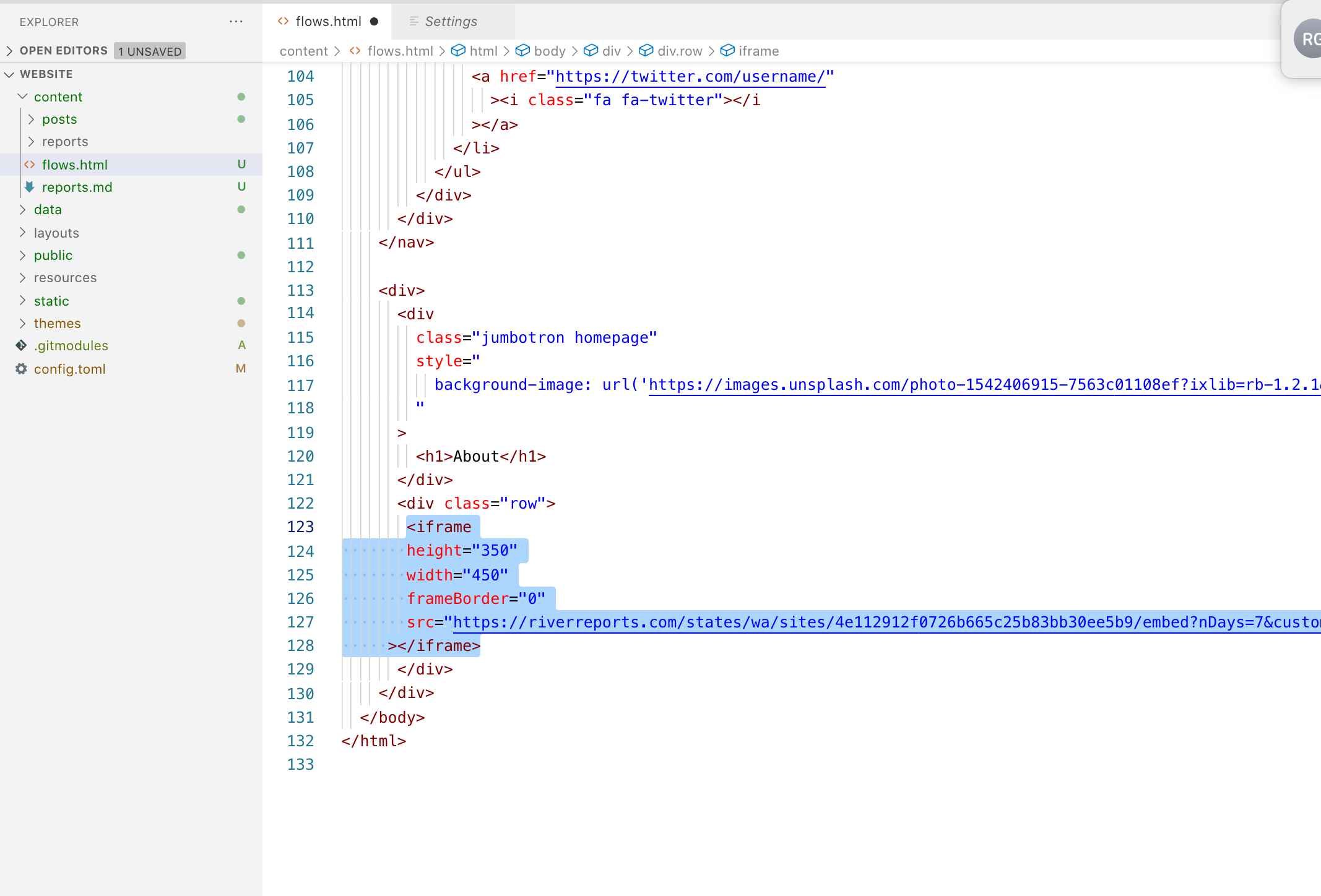Screen dimensions: 1321x896
Task: Click Explorer's three-dot more actions icon
Action: [236, 22]
